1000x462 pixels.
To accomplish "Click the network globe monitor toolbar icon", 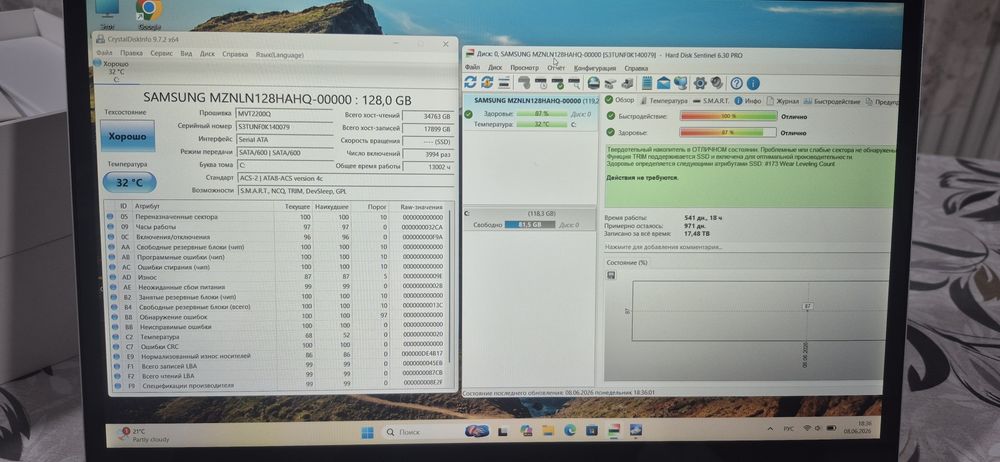I will [x=680, y=82].
